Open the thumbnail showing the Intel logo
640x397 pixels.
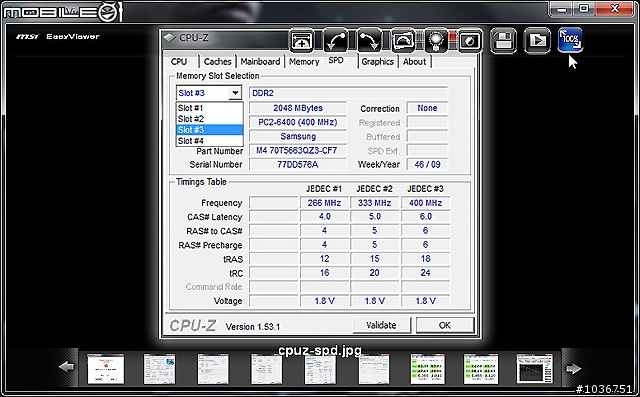(x=160, y=369)
